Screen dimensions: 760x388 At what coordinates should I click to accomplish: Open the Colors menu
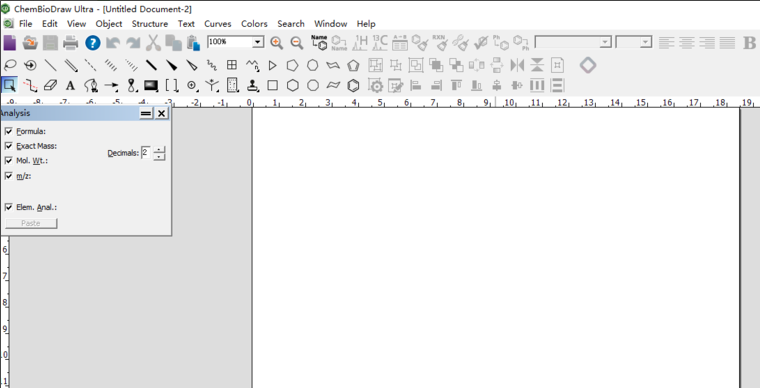254,24
